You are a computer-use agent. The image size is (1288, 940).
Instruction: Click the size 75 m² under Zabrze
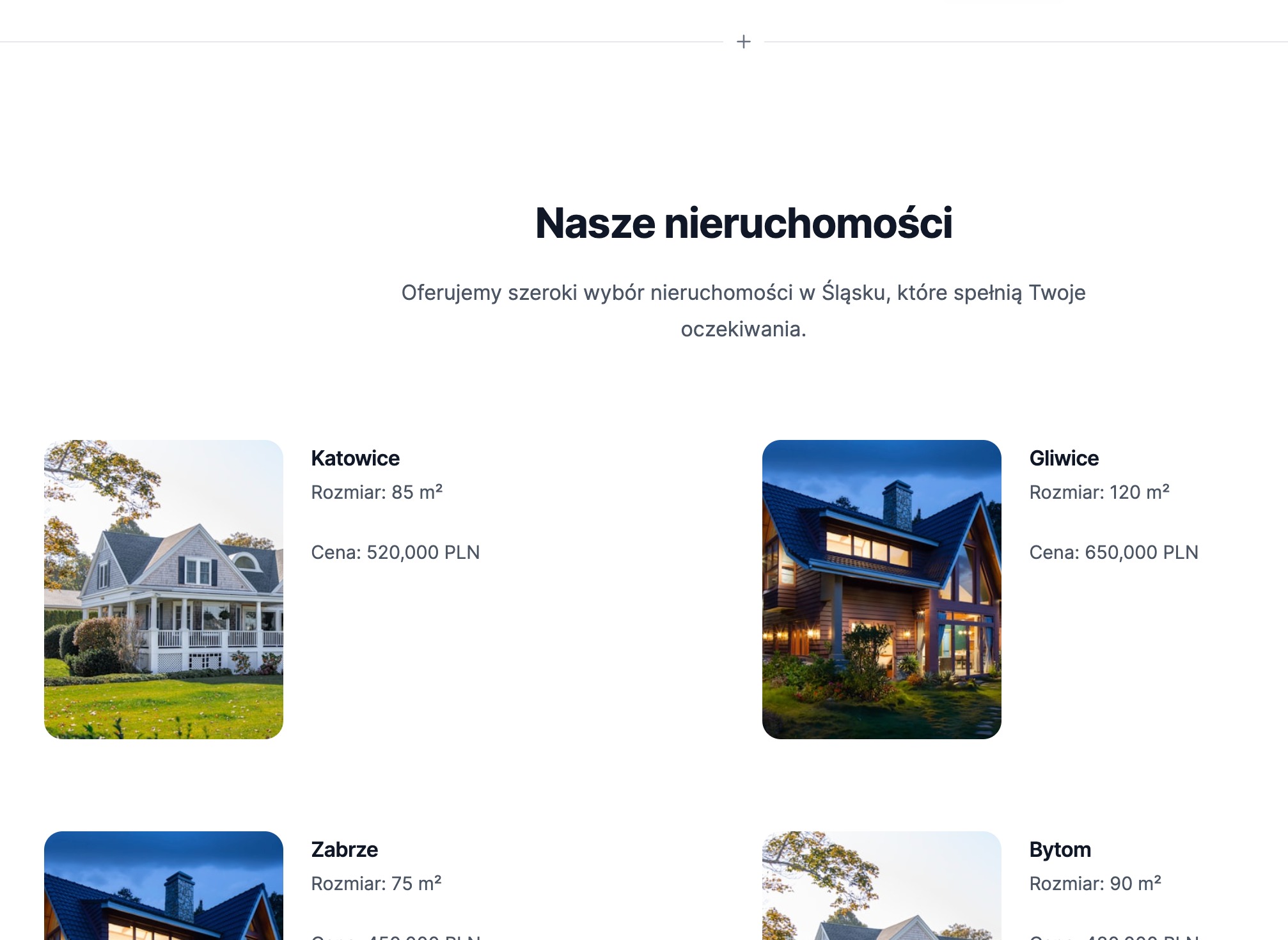tap(376, 883)
